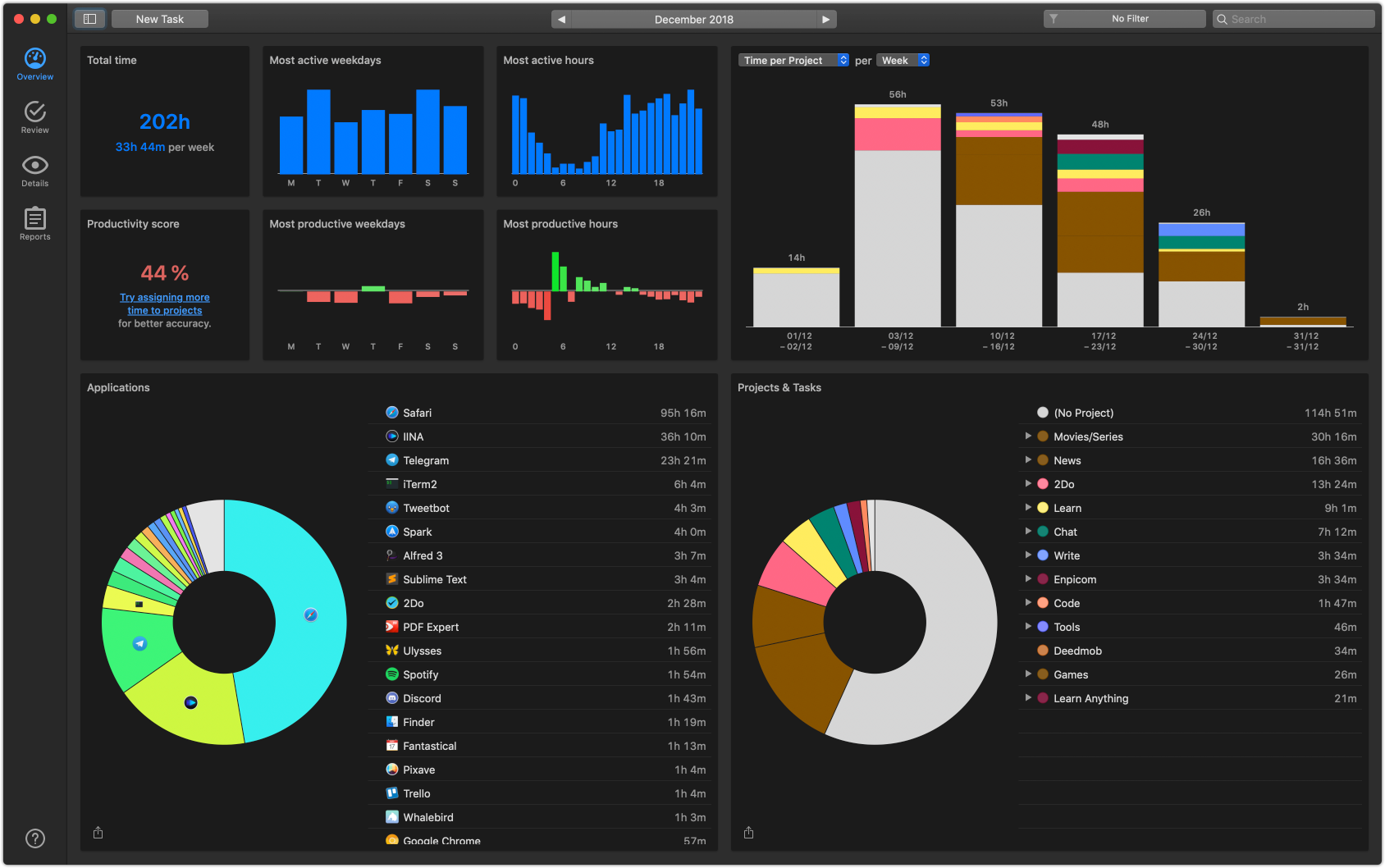Expand the Learn Anything project
The image size is (1385, 868).
(x=1028, y=698)
